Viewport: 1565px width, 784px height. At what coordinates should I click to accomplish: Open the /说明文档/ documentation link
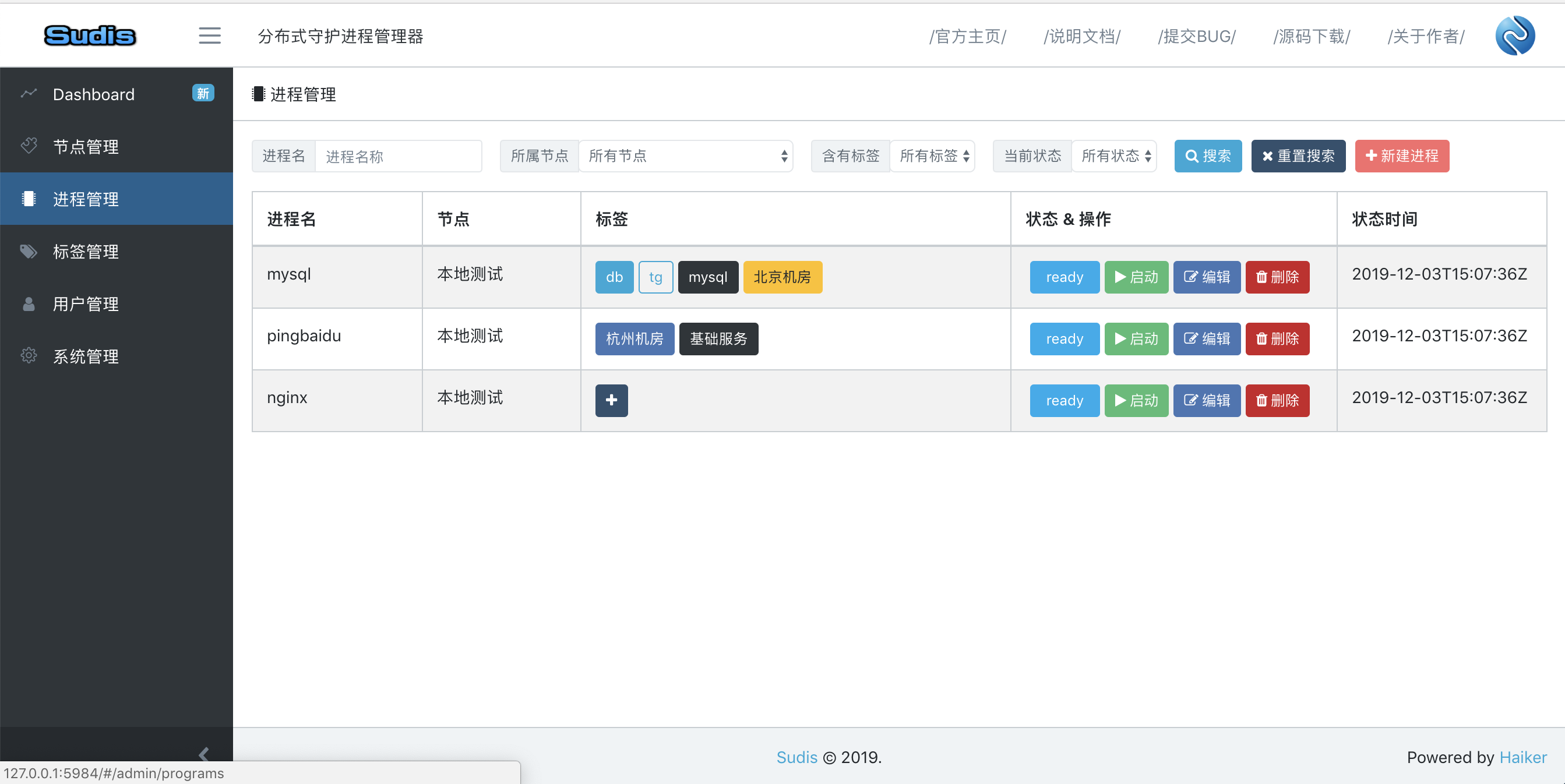pyautogui.click(x=1081, y=37)
